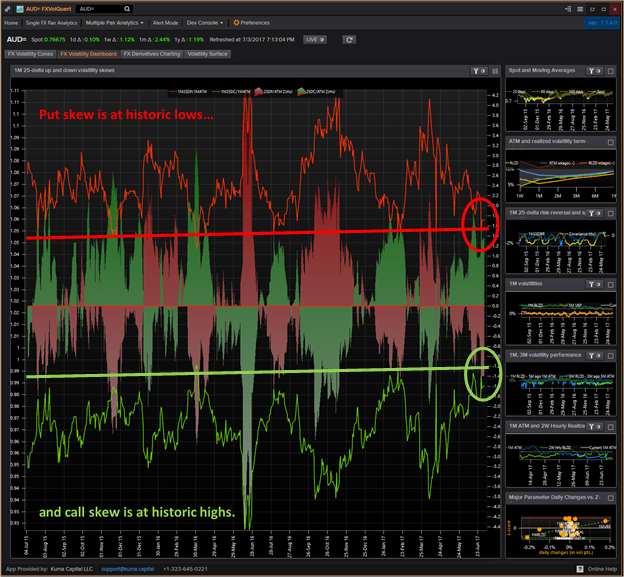Click the Major Parameter Daily Changes scatter chart

(560, 531)
